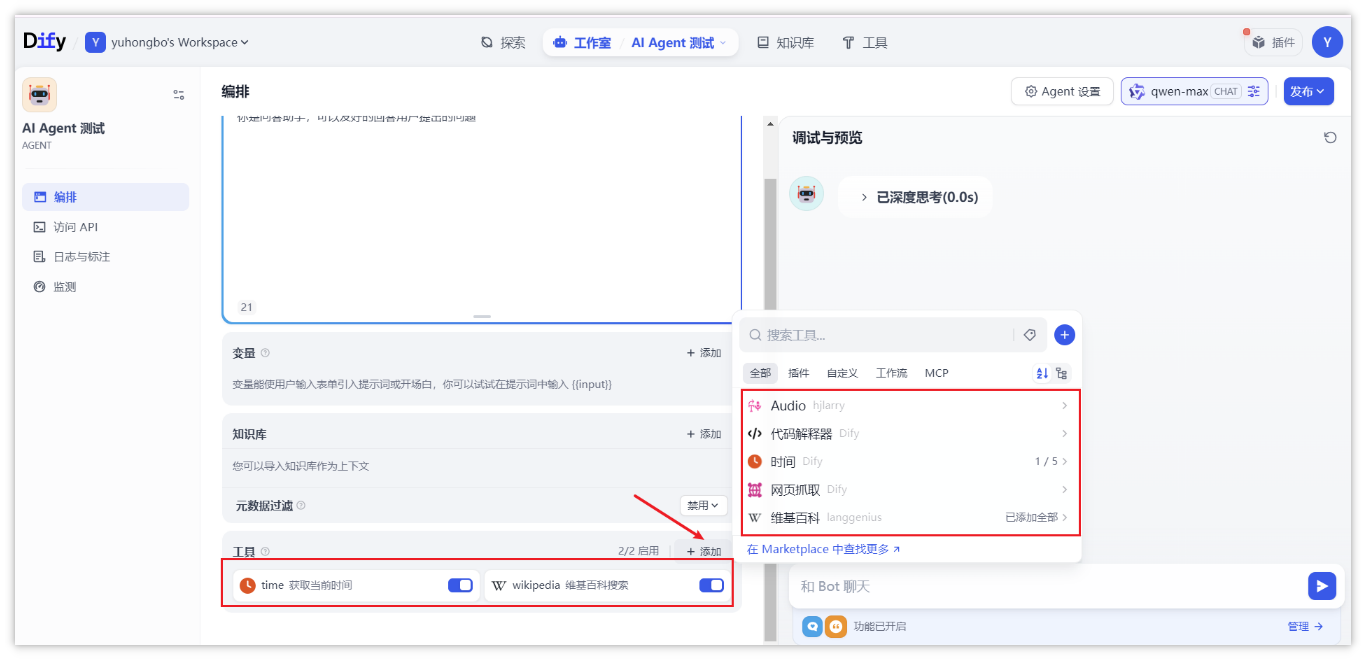
Task: Click the 搜索工具 search field
Action: pyautogui.click(x=878, y=335)
